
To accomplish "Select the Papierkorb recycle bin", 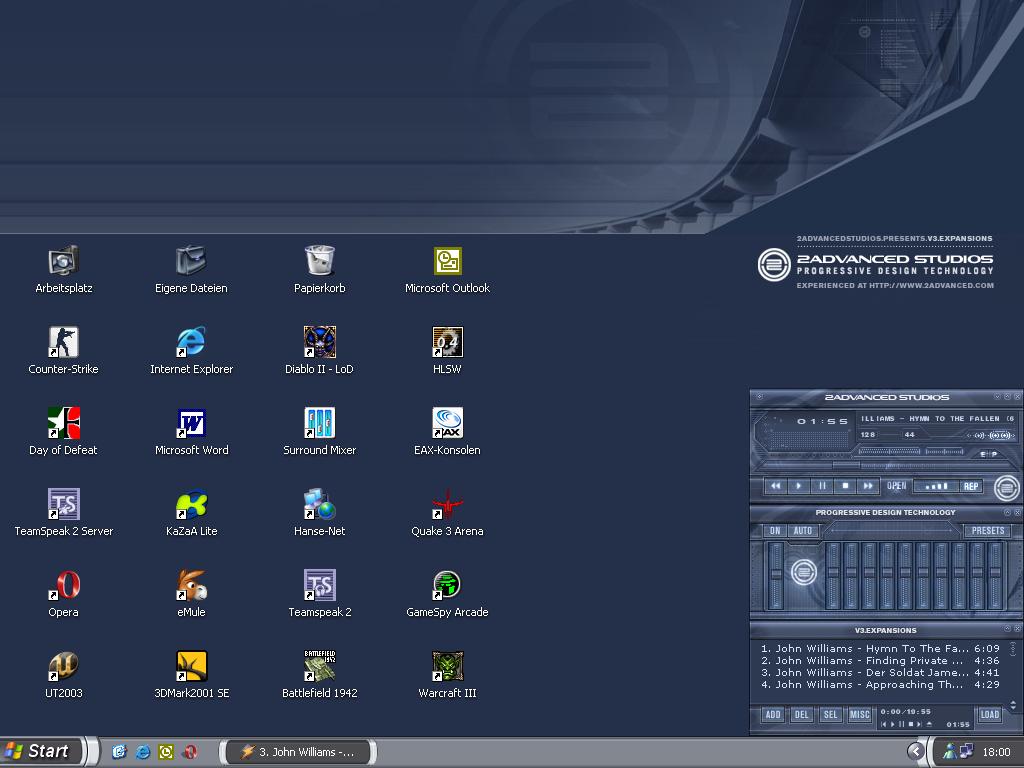I will [319, 269].
